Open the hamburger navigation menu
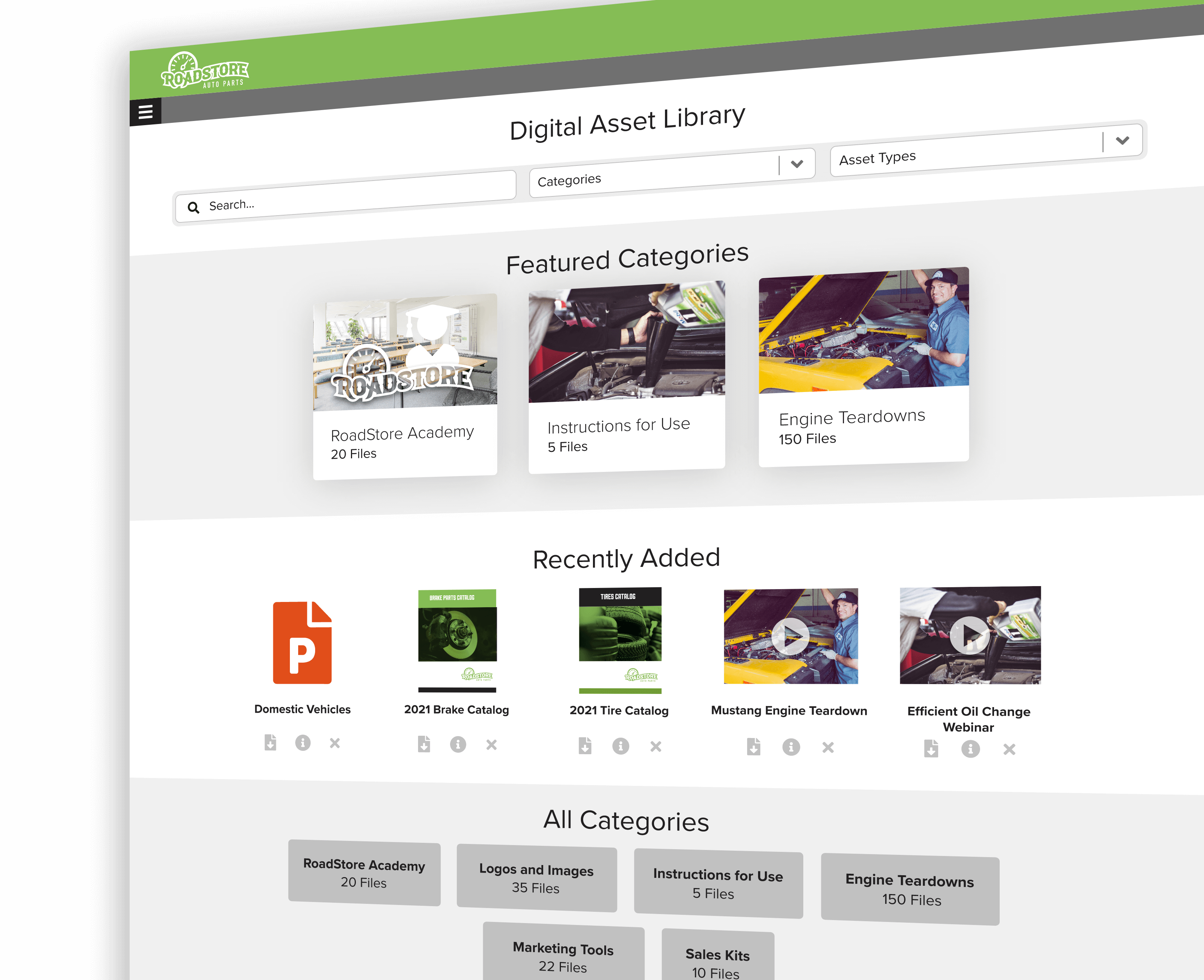The image size is (1204, 980). pyautogui.click(x=146, y=112)
